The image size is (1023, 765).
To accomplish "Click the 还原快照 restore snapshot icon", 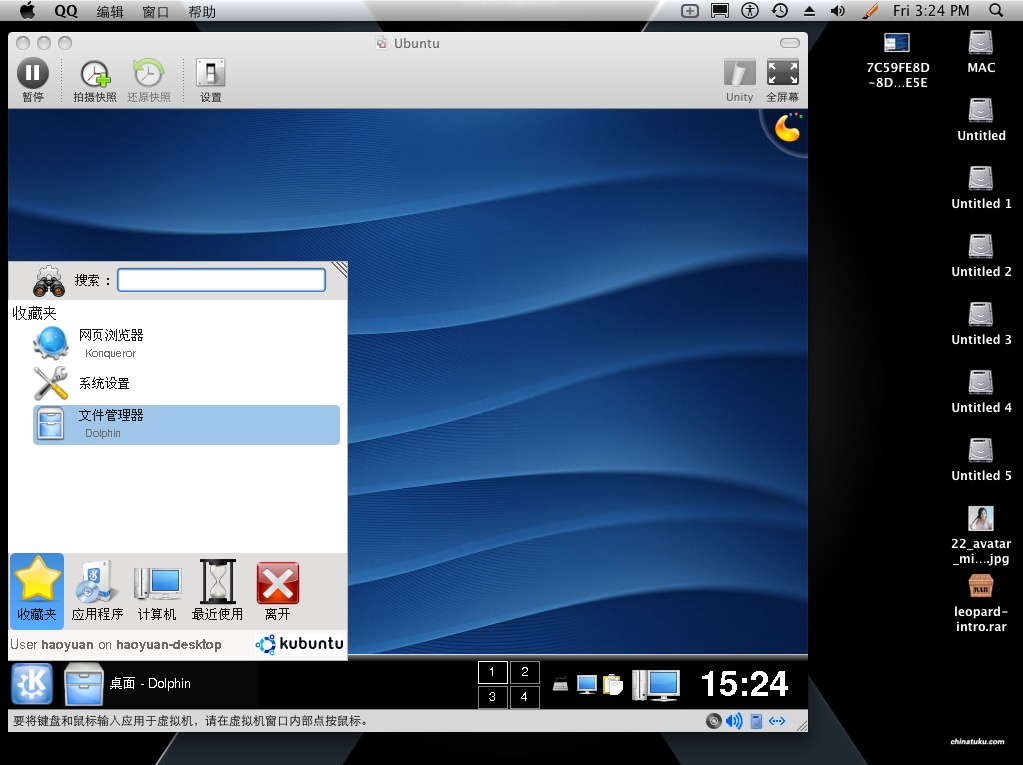I will coord(149,74).
